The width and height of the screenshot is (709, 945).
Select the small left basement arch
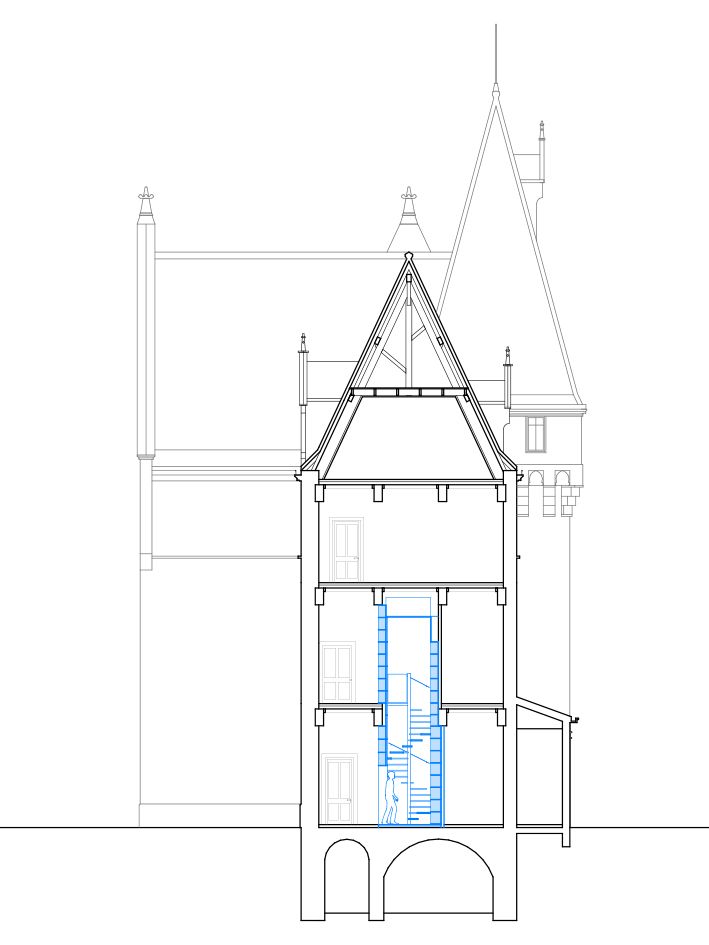pos(347,880)
